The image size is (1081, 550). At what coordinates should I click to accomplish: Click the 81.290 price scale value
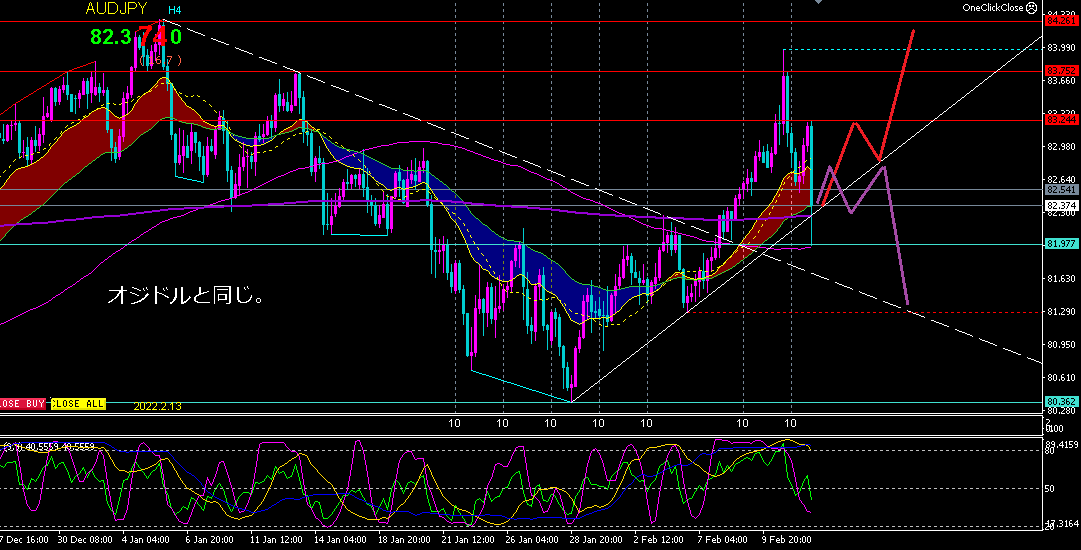pos(1061,312)
